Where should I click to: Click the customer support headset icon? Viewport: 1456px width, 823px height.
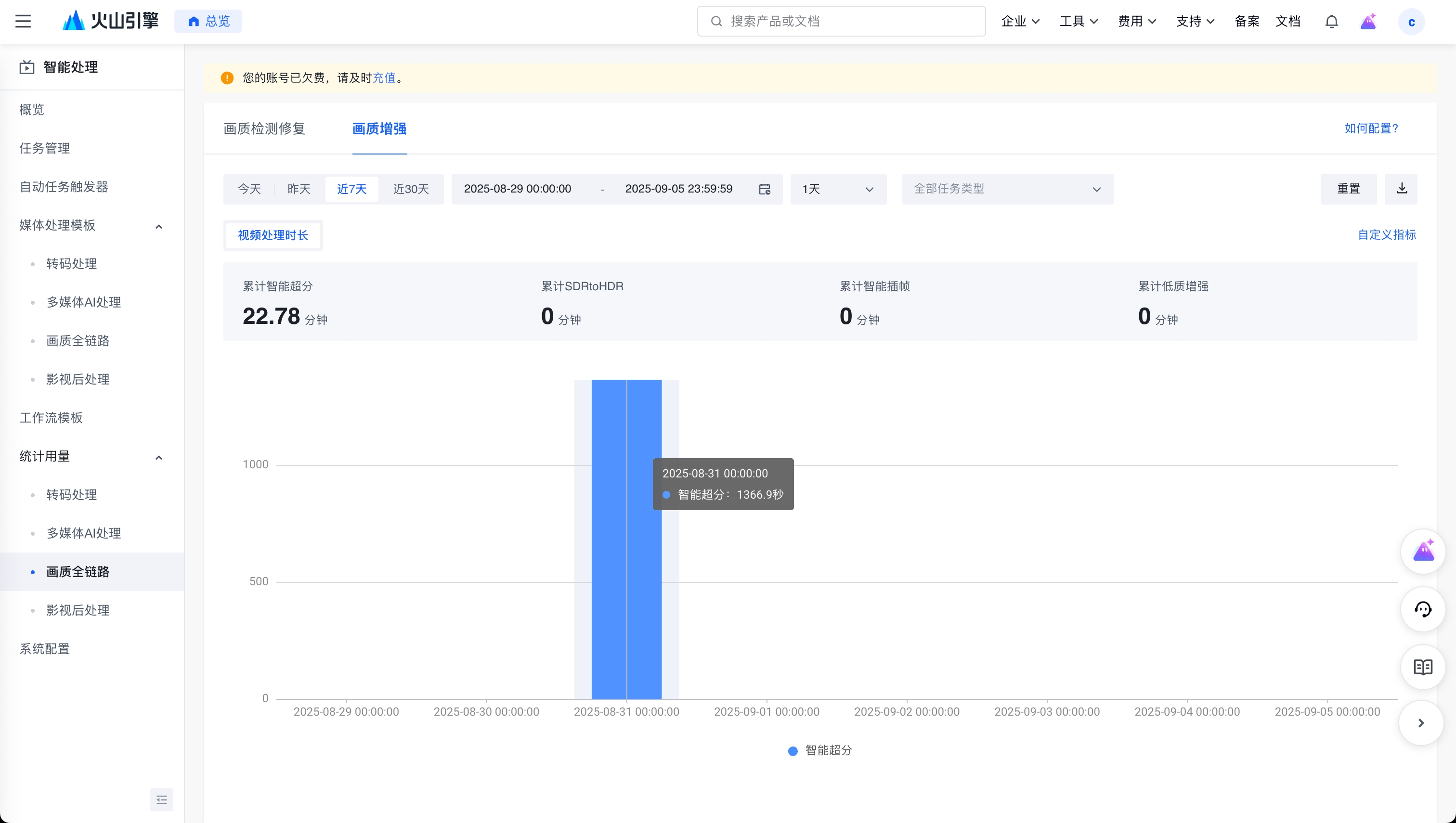(x=1423, y=609)
